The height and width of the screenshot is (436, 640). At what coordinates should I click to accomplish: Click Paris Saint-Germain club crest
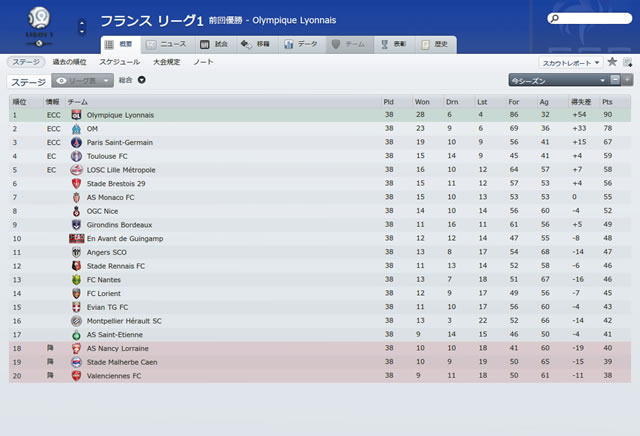pyautogui.click(x=76, y=142)
